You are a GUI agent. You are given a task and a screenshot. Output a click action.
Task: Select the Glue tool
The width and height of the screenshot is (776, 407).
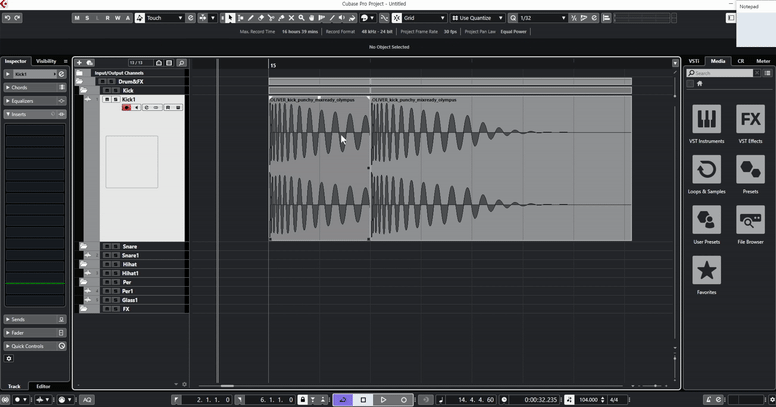pyautogui.click(x=281, y=18)
